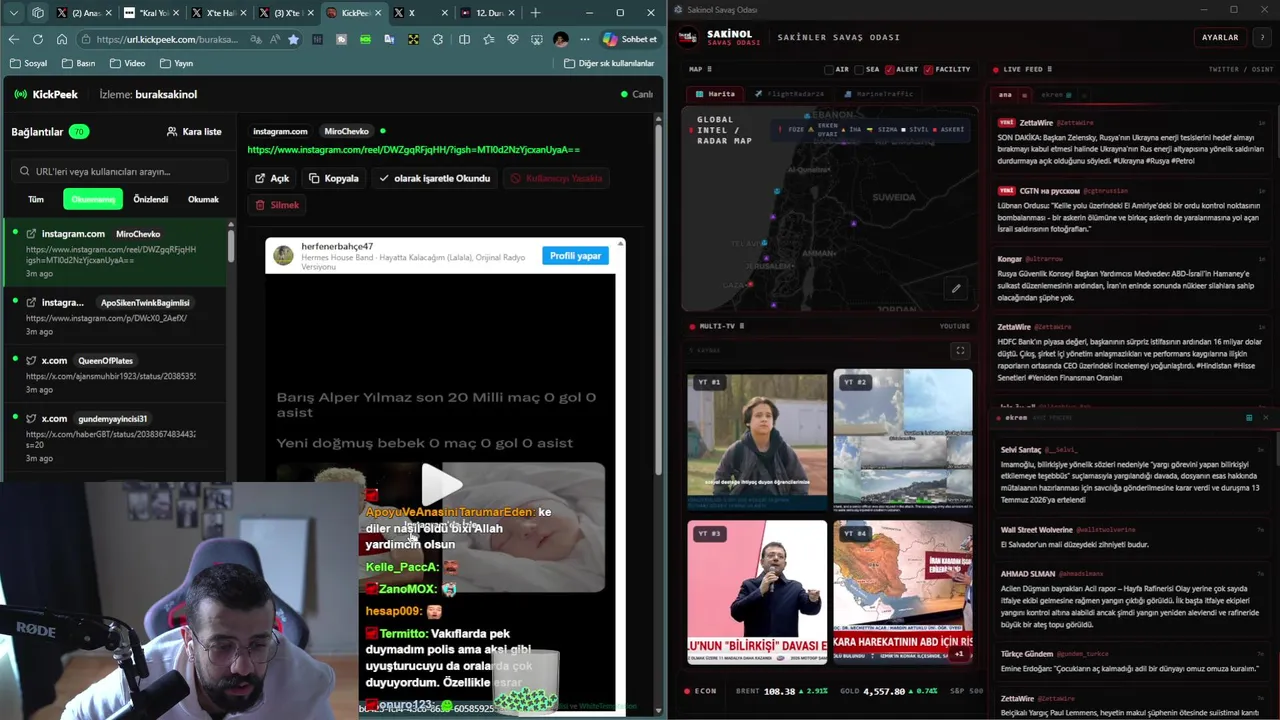Switch to the "Kral Yol" browser tab
The width and height of the screenshot is (1280, 720).
pyautogui.click(x=150, y=13)
